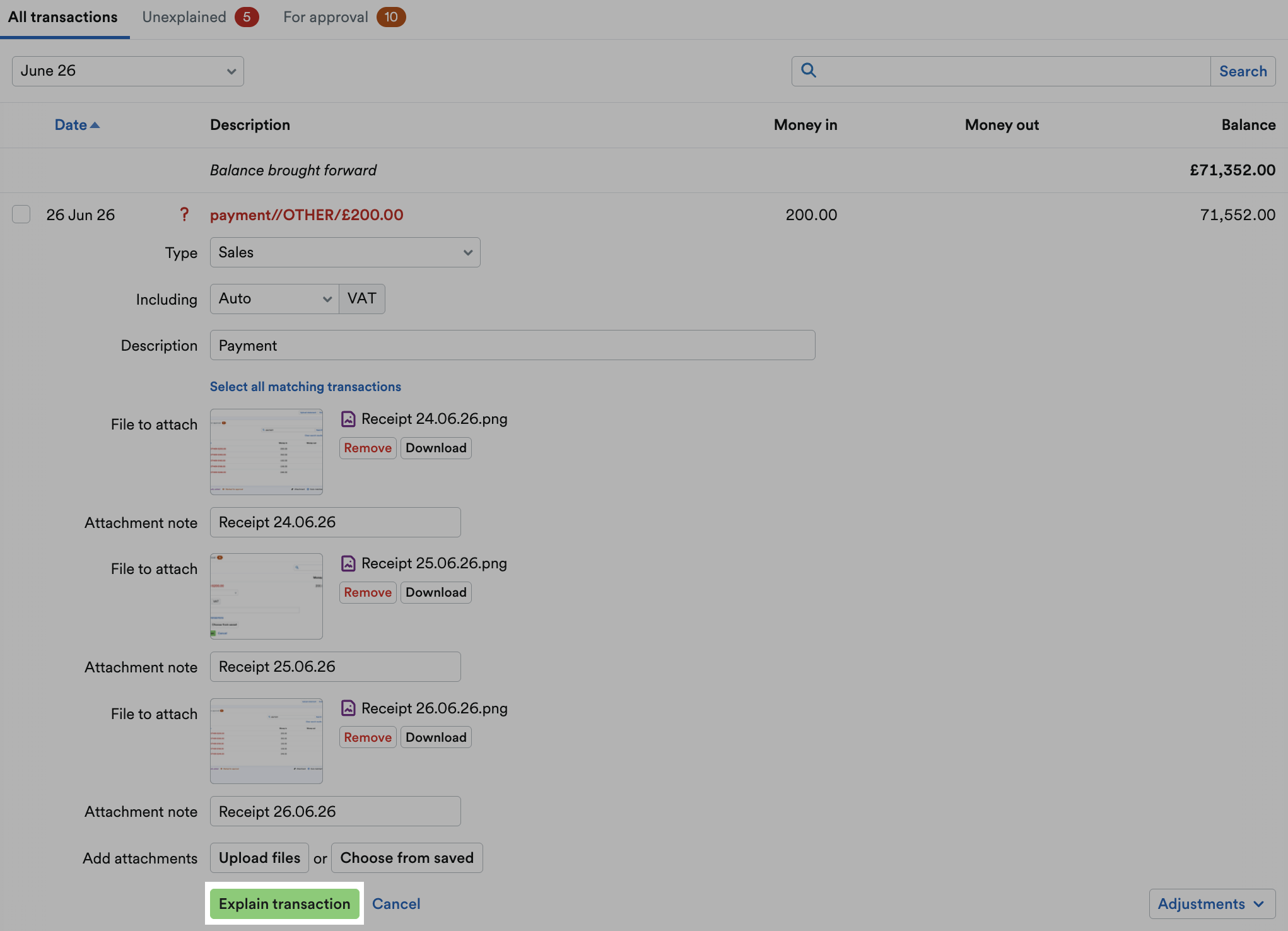Viewport: 1288px width, 931px height.
Task: Sort by Date using the arrow icon
Action: [x=95, y=125]
